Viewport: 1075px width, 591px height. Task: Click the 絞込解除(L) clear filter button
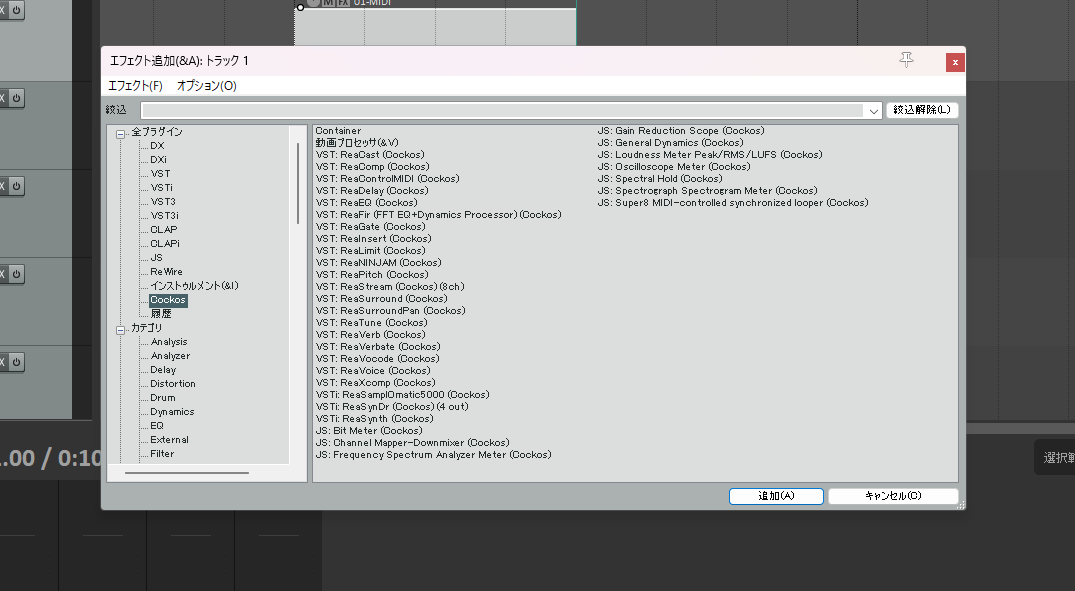coord(922,110)
